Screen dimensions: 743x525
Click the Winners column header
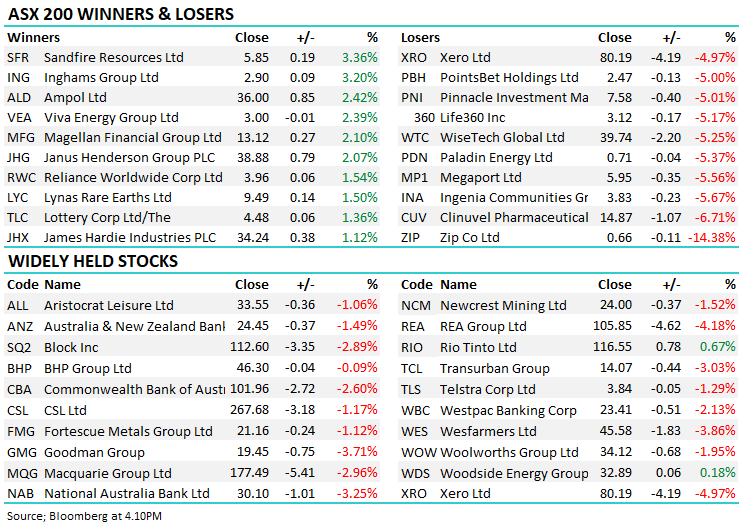click(33, 37)
